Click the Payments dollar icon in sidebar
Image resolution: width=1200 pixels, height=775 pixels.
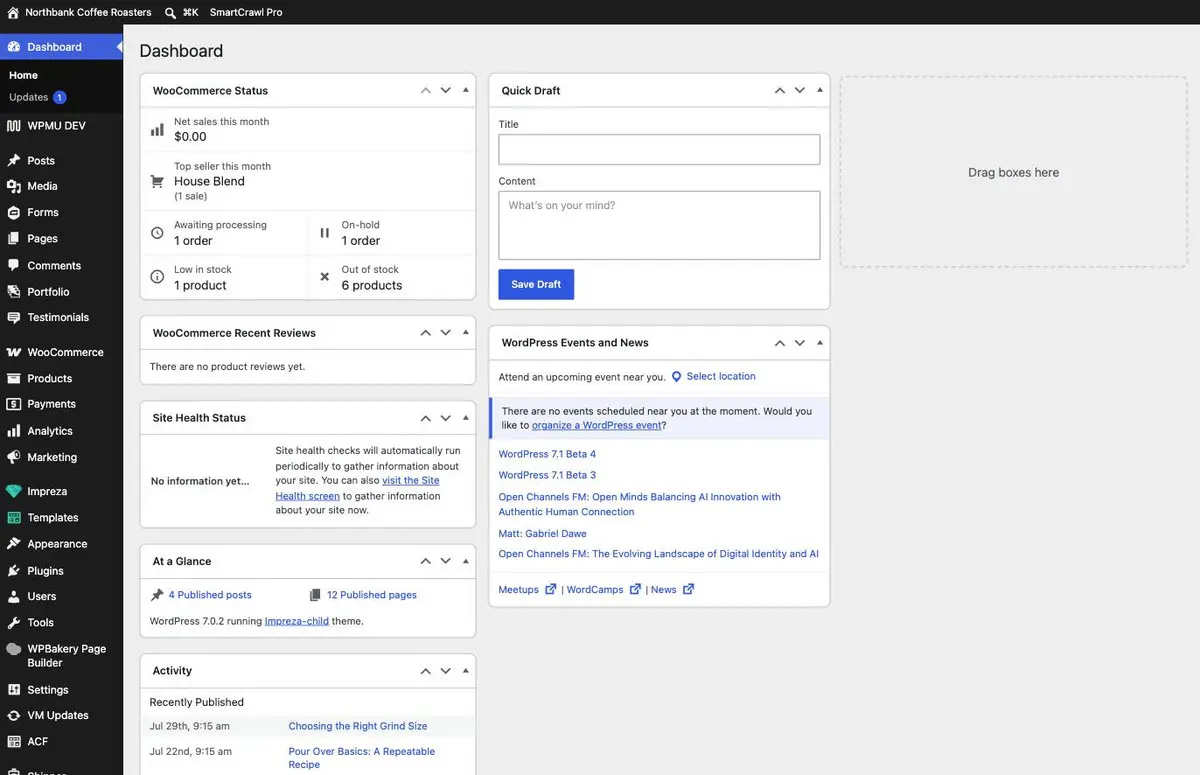point(13,404)
